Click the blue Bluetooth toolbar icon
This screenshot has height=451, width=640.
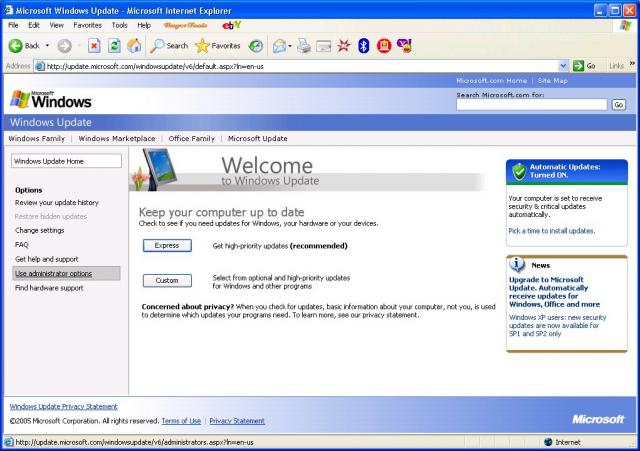point(364,46)
